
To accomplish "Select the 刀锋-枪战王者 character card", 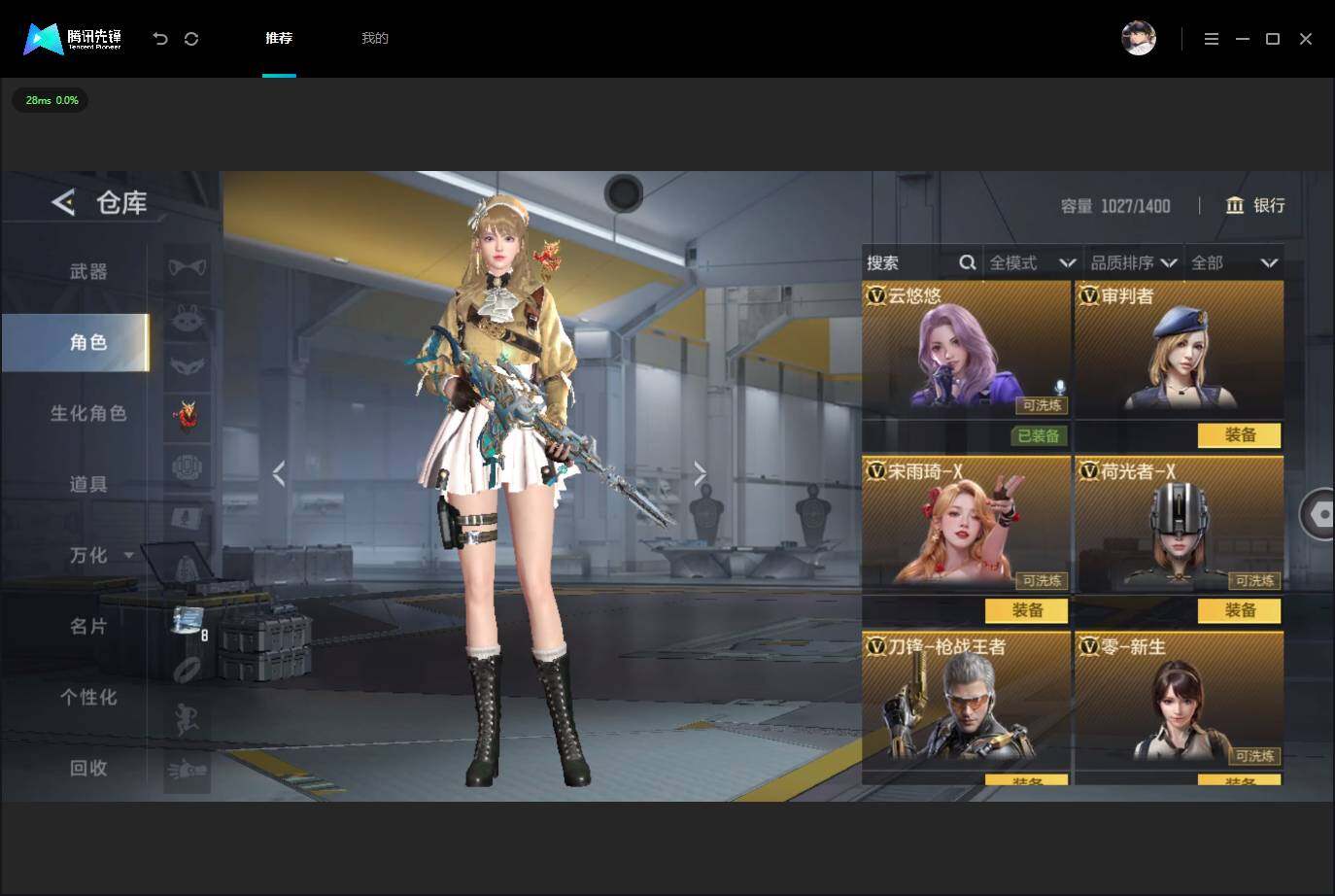I will (966, 699).
